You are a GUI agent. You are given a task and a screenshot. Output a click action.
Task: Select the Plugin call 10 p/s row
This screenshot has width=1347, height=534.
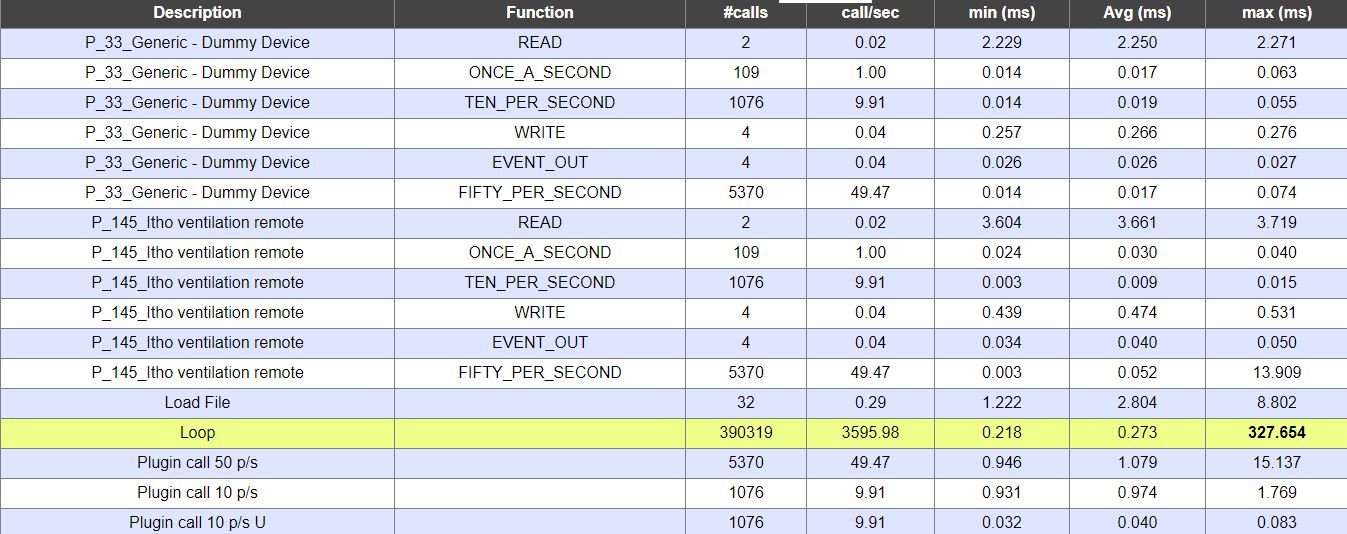coord(673,493)
